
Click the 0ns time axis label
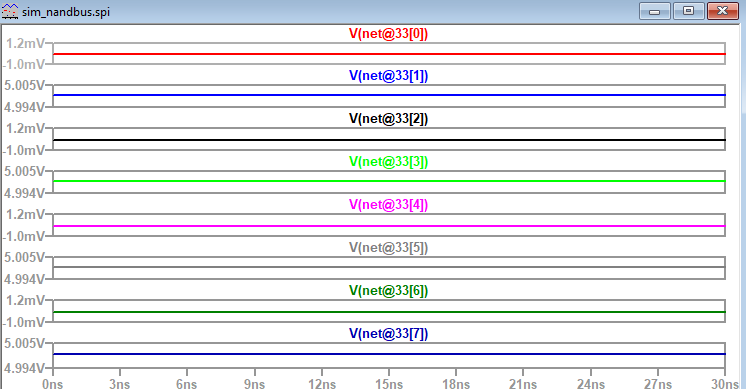52,383
